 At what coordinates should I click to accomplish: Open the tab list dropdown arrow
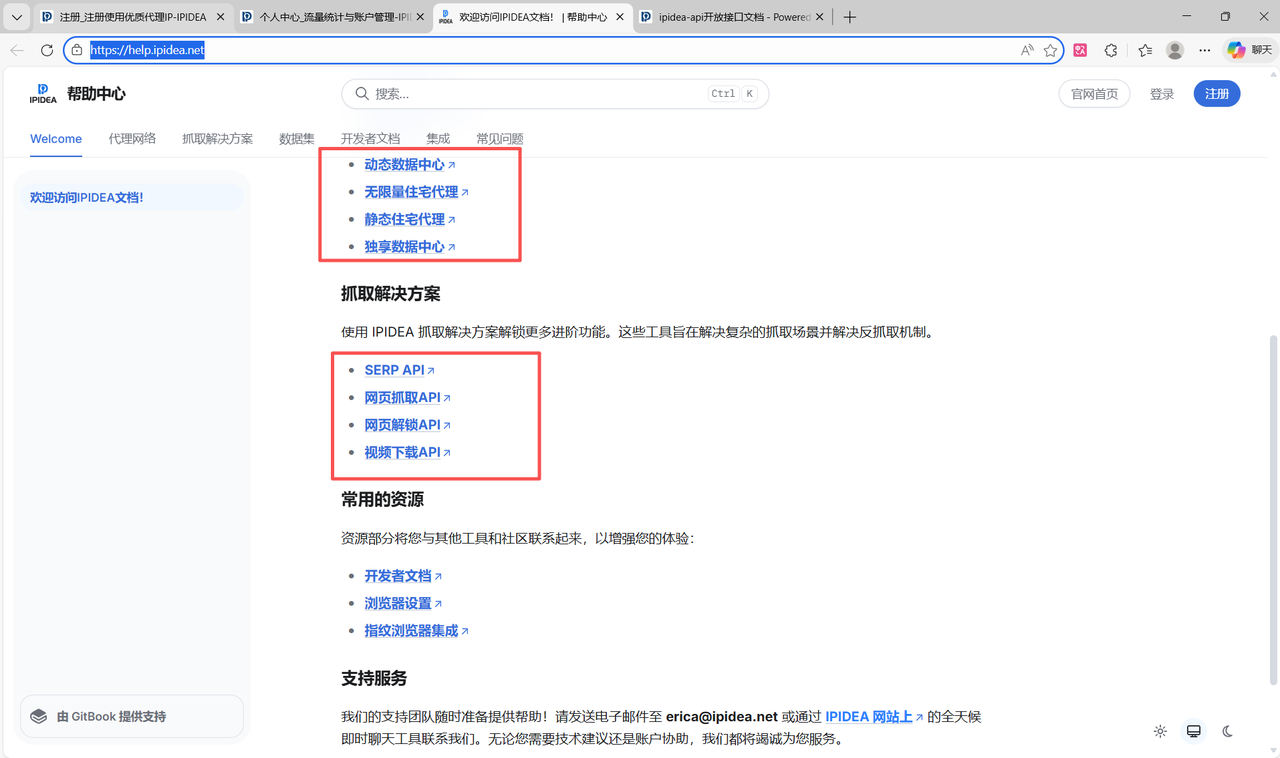pos(17,17)
